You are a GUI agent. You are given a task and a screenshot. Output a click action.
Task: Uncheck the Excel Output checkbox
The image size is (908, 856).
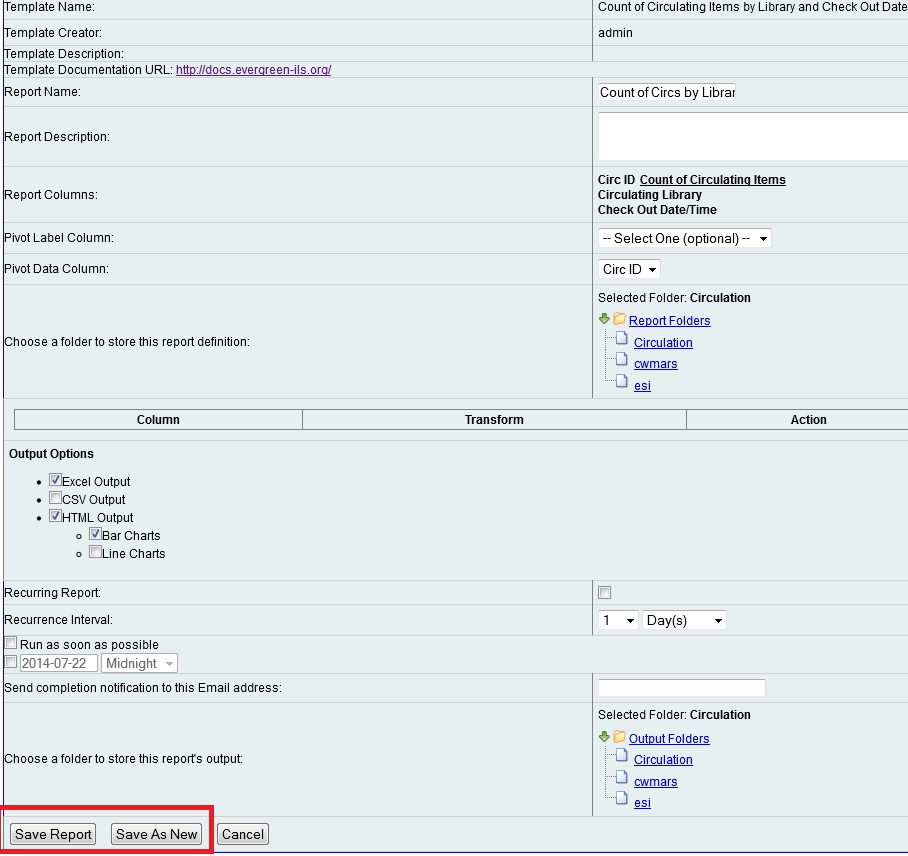[x=56, y=481]
